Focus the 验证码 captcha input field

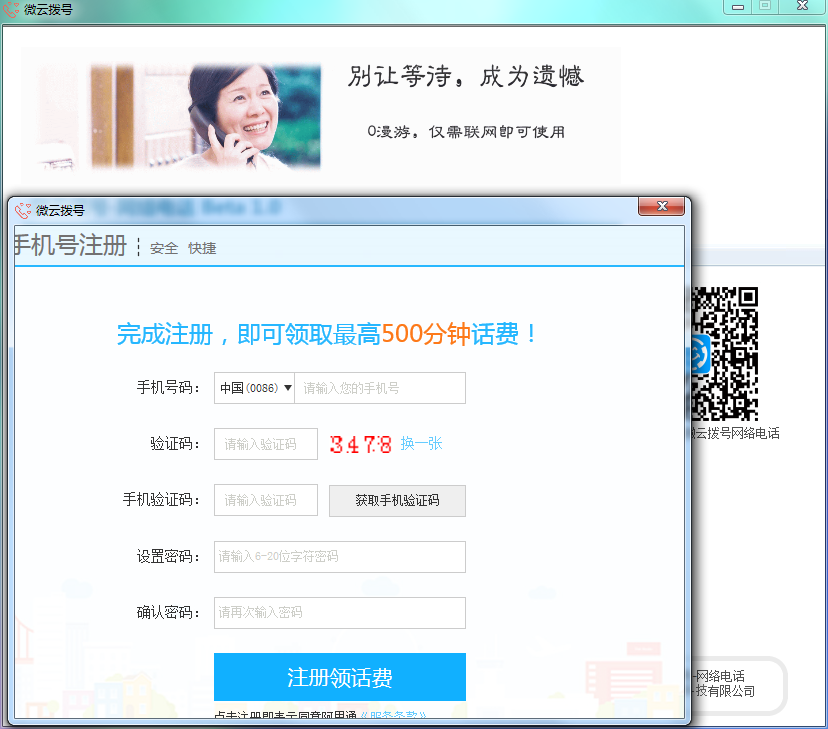click(266, 444)
